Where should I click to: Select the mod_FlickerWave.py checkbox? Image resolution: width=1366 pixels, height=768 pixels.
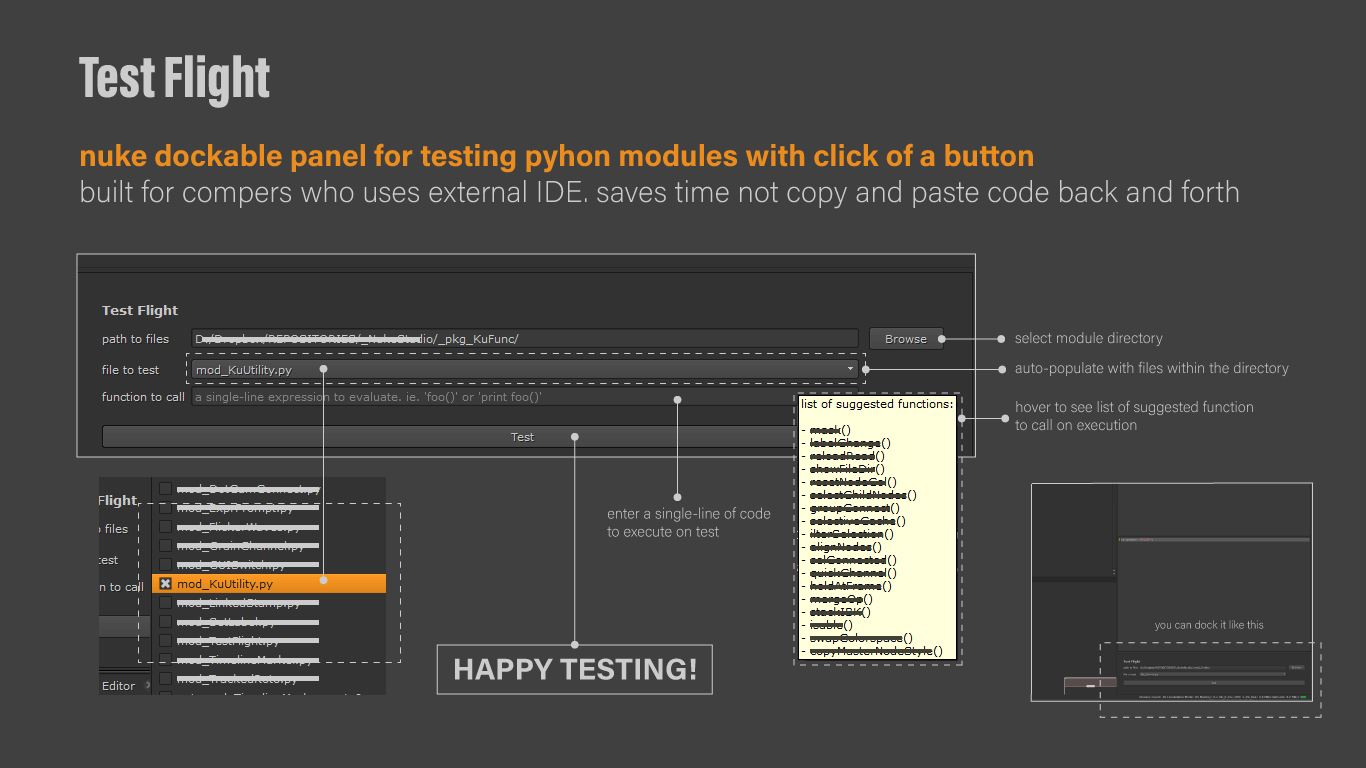166,527
